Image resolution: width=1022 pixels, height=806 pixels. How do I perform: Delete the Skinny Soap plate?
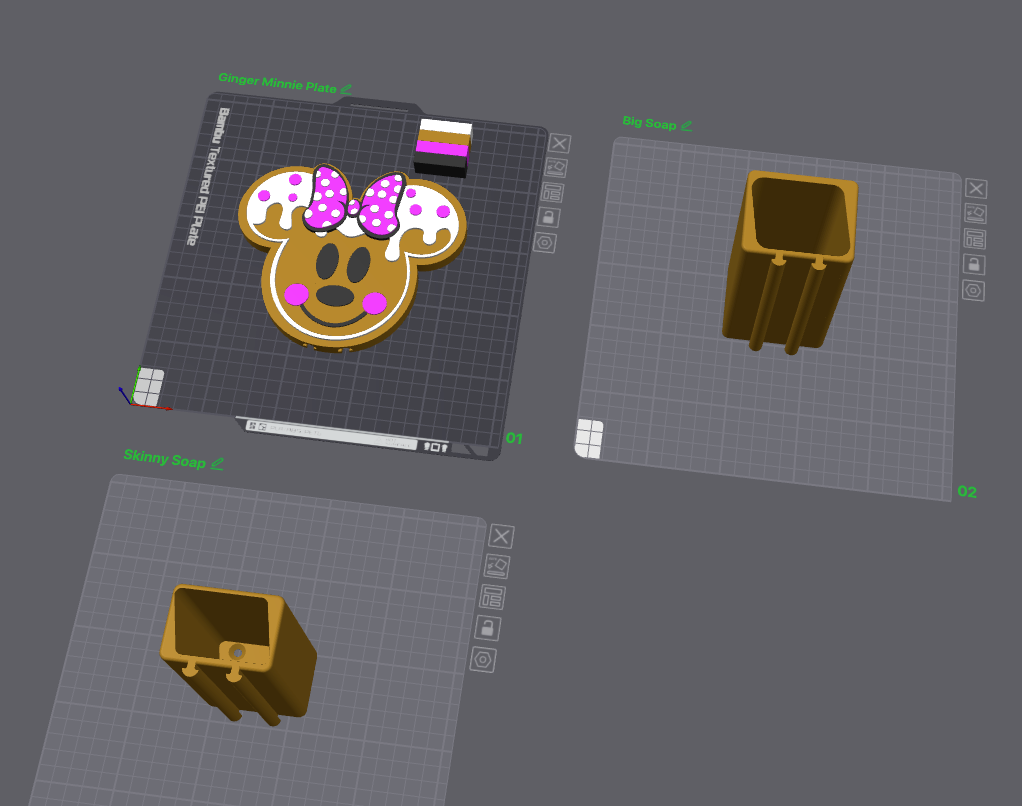(501, 536)
